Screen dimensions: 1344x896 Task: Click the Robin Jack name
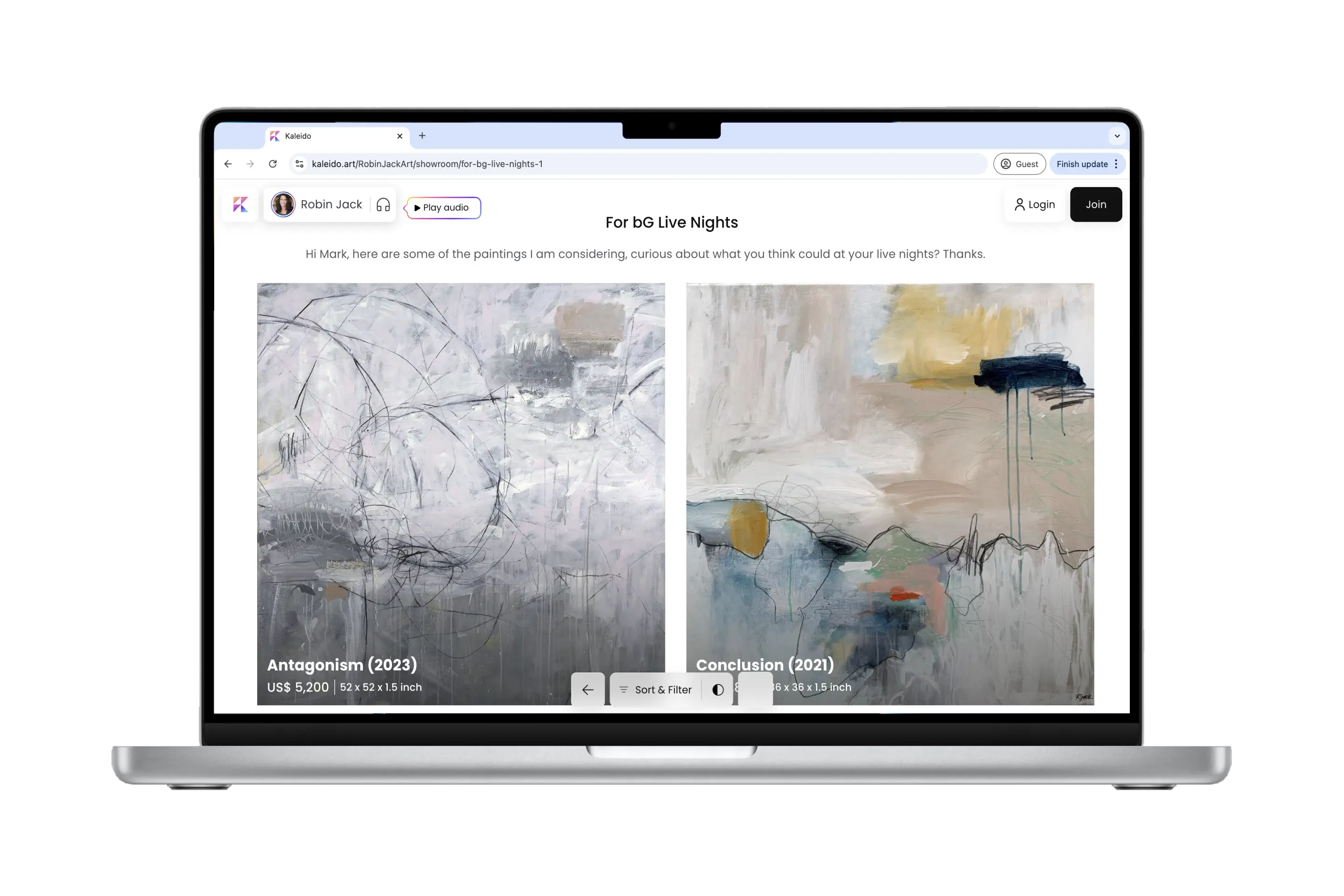331,204
